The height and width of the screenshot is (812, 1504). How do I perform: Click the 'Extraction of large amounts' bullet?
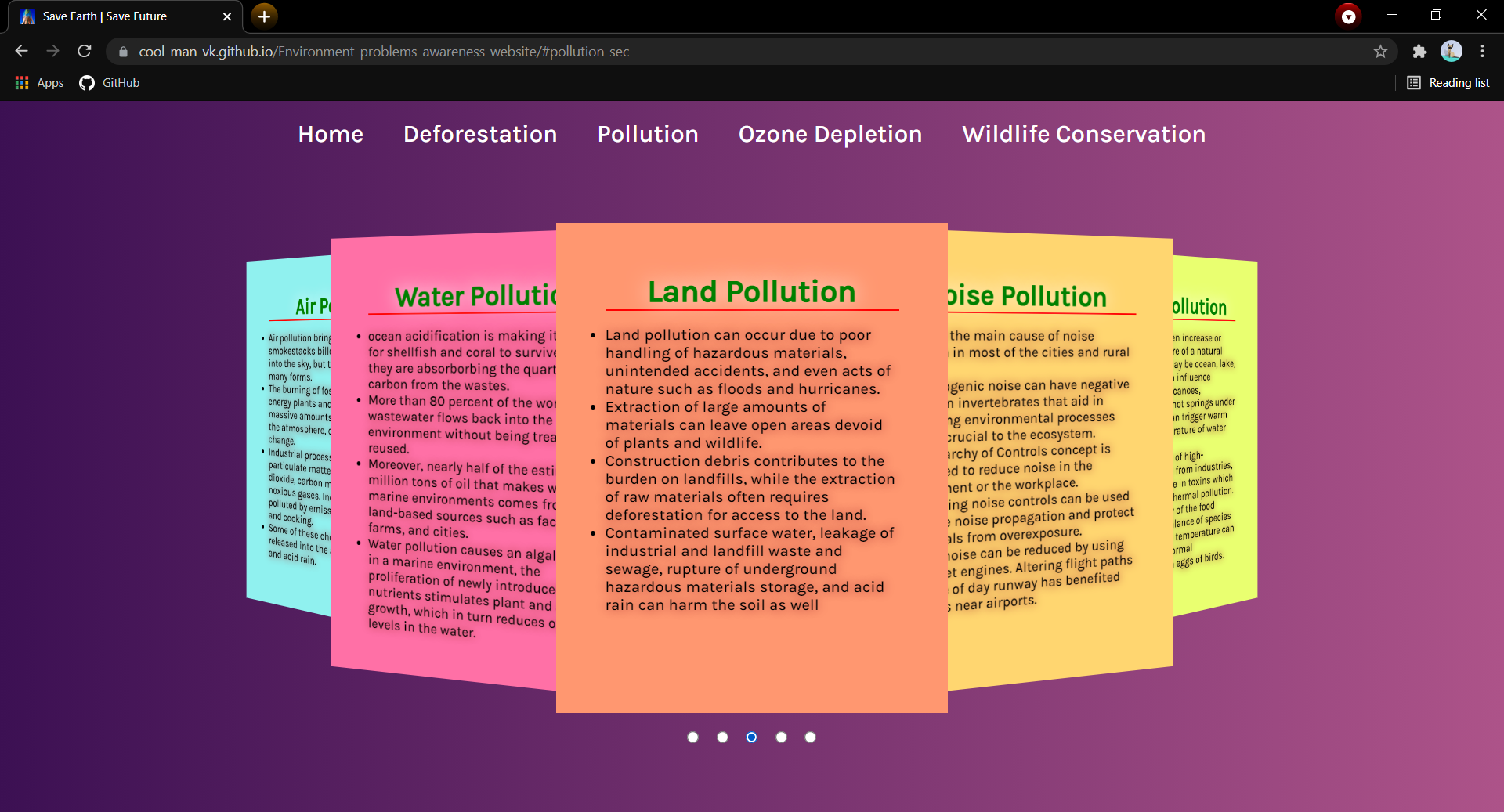(x=743, y=425)
